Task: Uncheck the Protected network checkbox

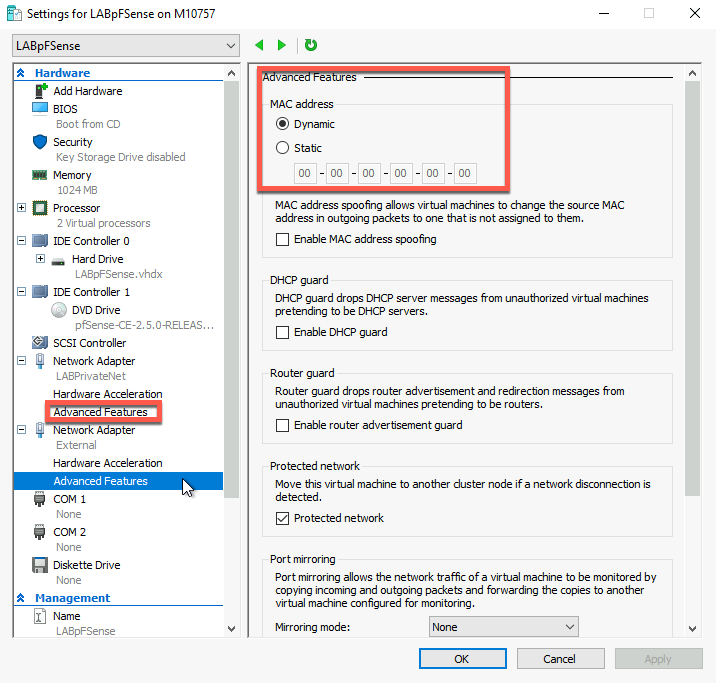Action: coord(282,519)
